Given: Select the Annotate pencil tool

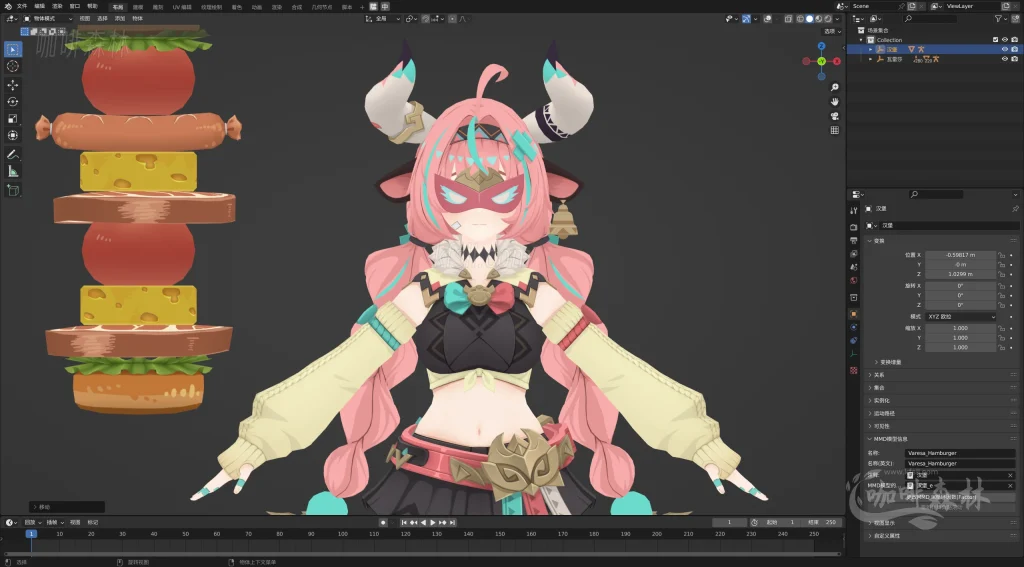Looking at the screenshot, I should (12, 154).
